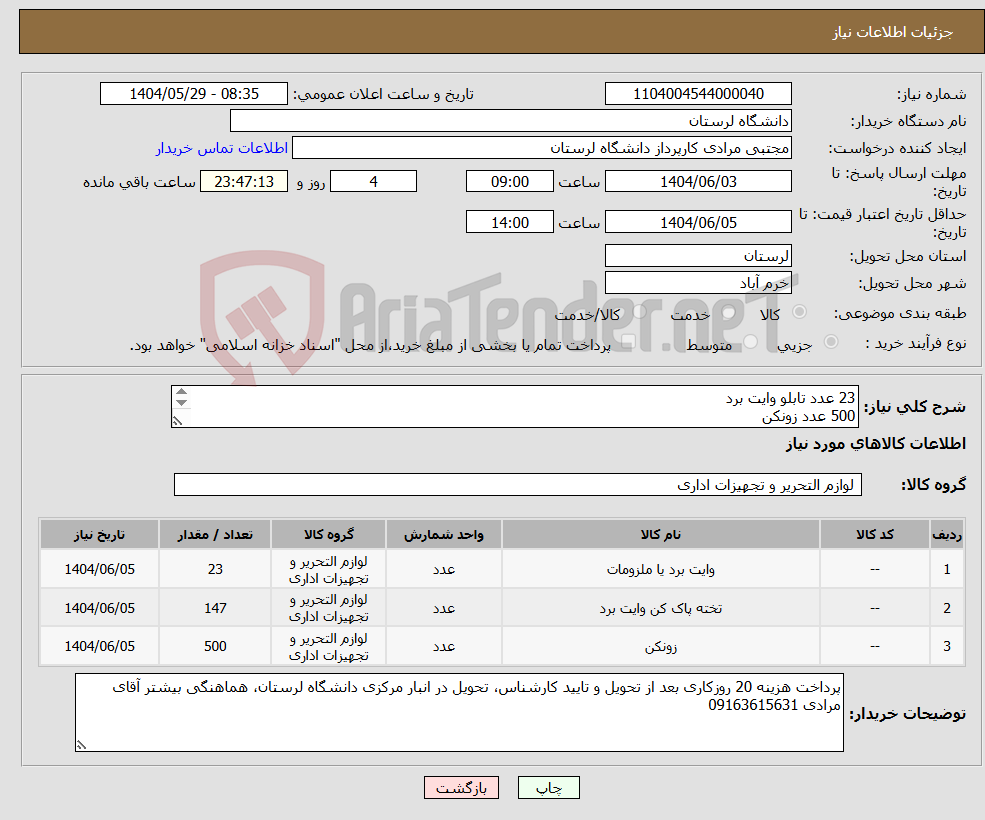Screen dimensions: 985x820
Task: Click item name وایت برد یا ملزومات
Action: [660, 569]
